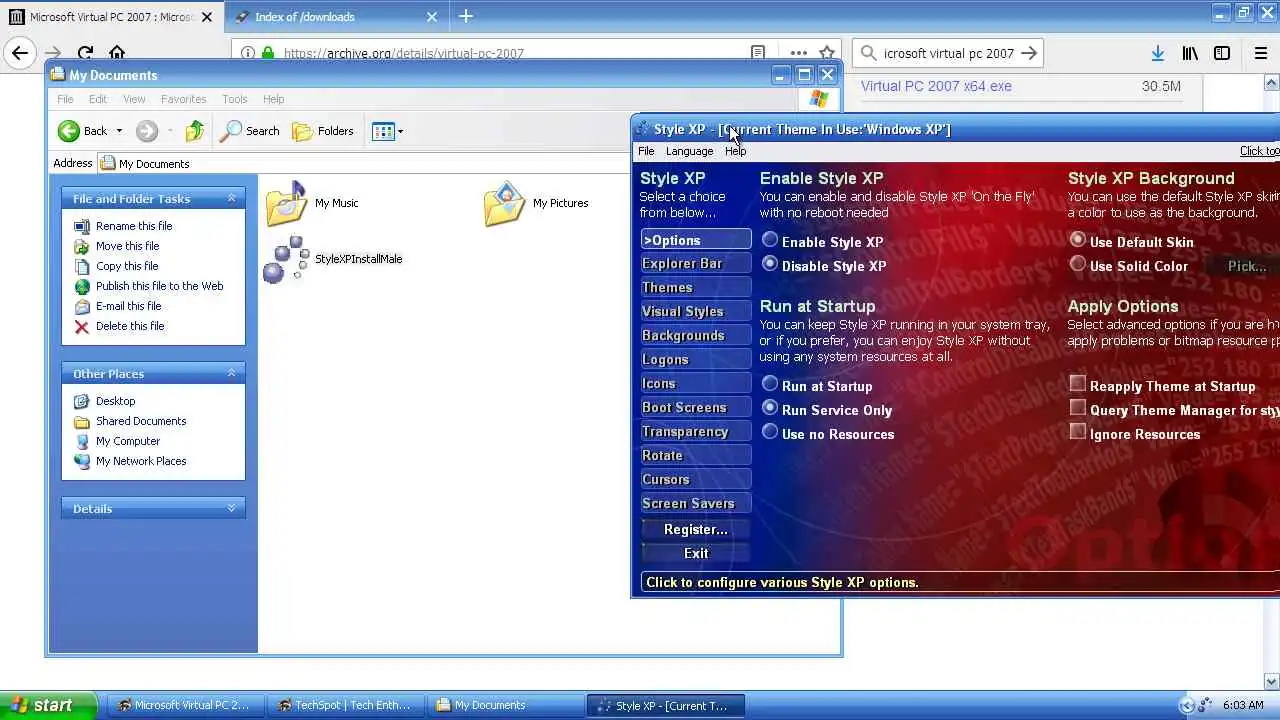This screenshot has width=1280, height=720.
Task: Select Use Default Skin radio button
Action: (1078, 240)
